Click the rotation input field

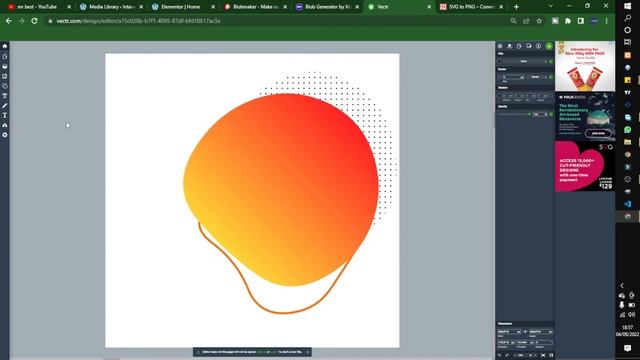pyautogui.click(x=544, y=342)
